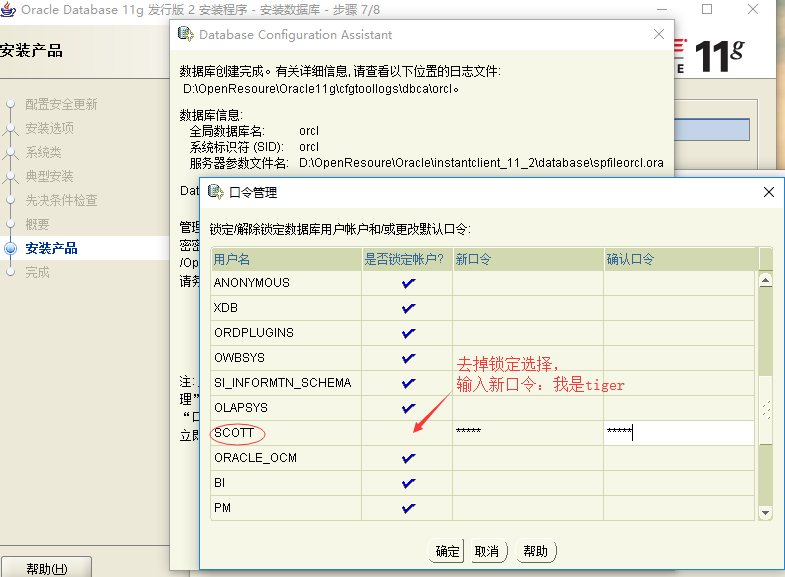Click 口令管理 dialog title icon
The image size is (785, 577).
[x=216, y=192]
